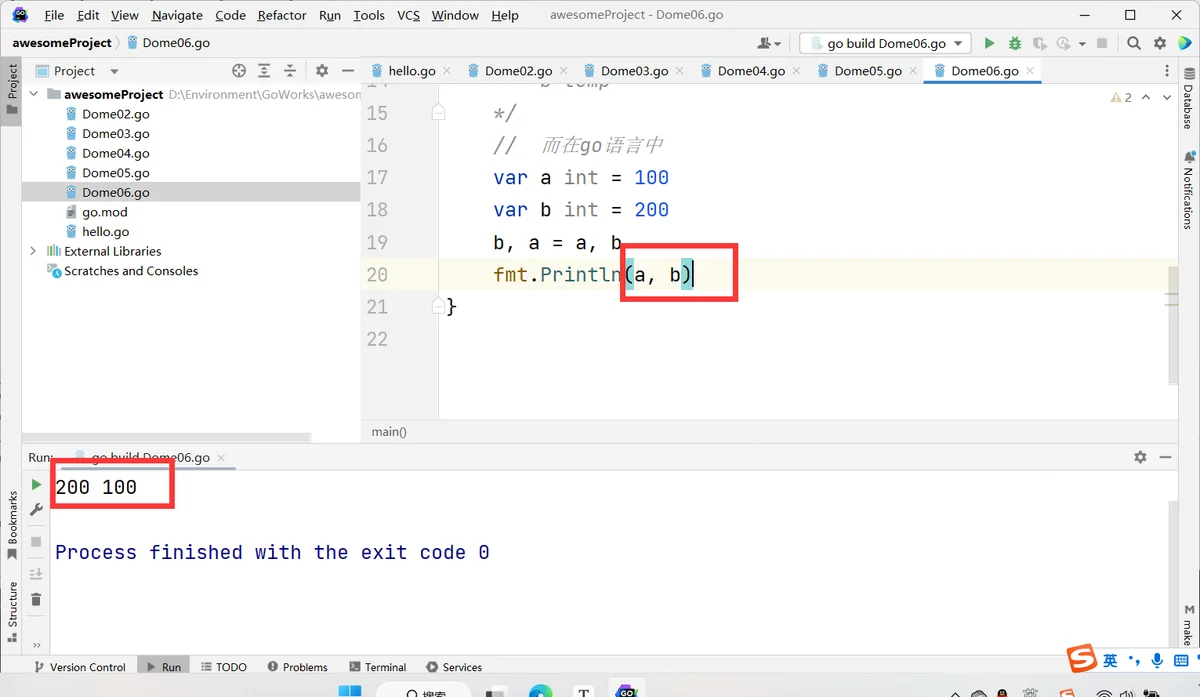Select Dome02.go in project tree

pyautogui.click(x=115, y=114)
